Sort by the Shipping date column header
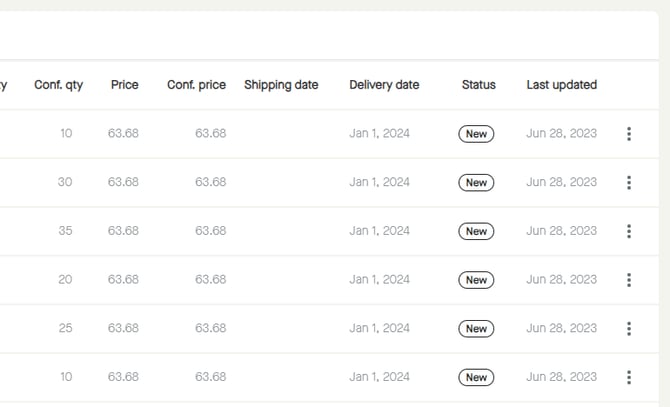 pos(281,85)
